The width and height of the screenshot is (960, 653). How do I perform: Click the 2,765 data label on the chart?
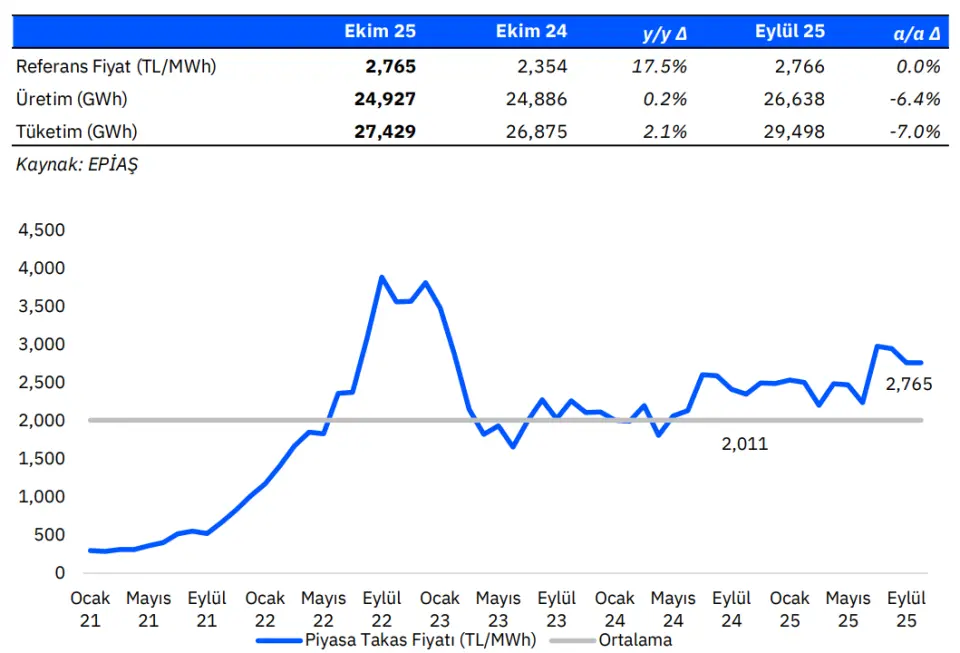click(x=909, y=384)
